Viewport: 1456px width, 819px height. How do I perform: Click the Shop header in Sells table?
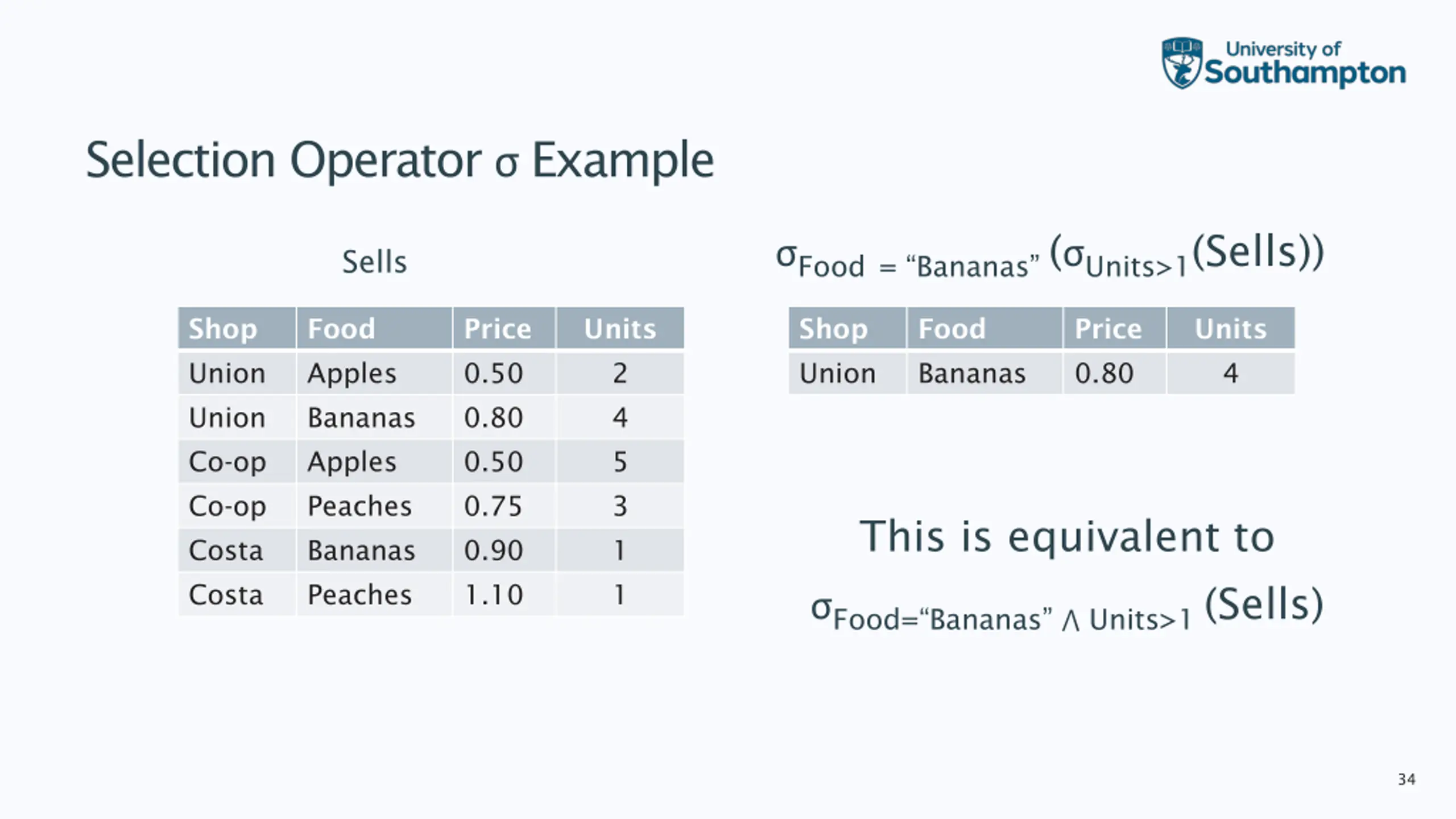(237, 328)
